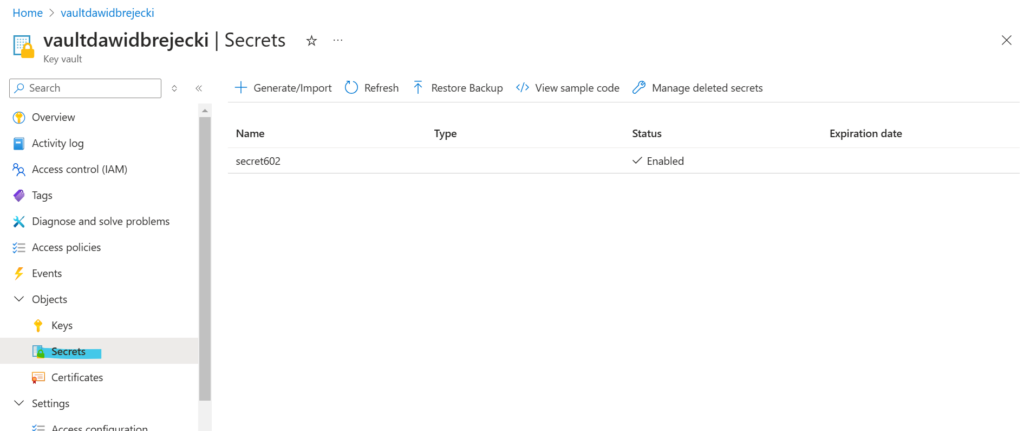This screenshot has width=1024, height=431.
Task: Click the Generate/Import plus icon
Action: point(241,88)
